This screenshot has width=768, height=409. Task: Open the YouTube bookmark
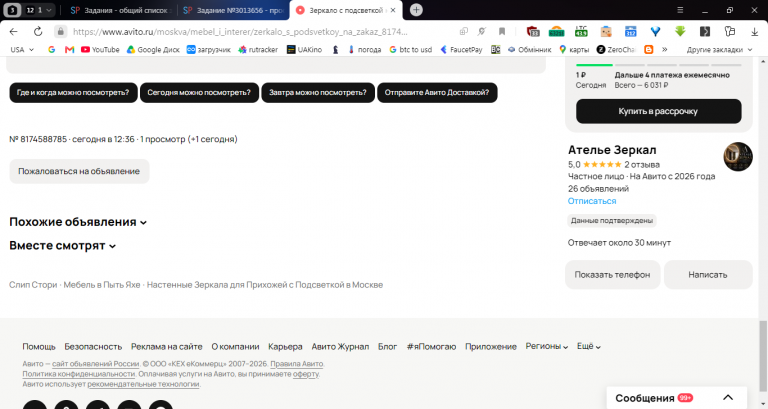coord(100,49)
